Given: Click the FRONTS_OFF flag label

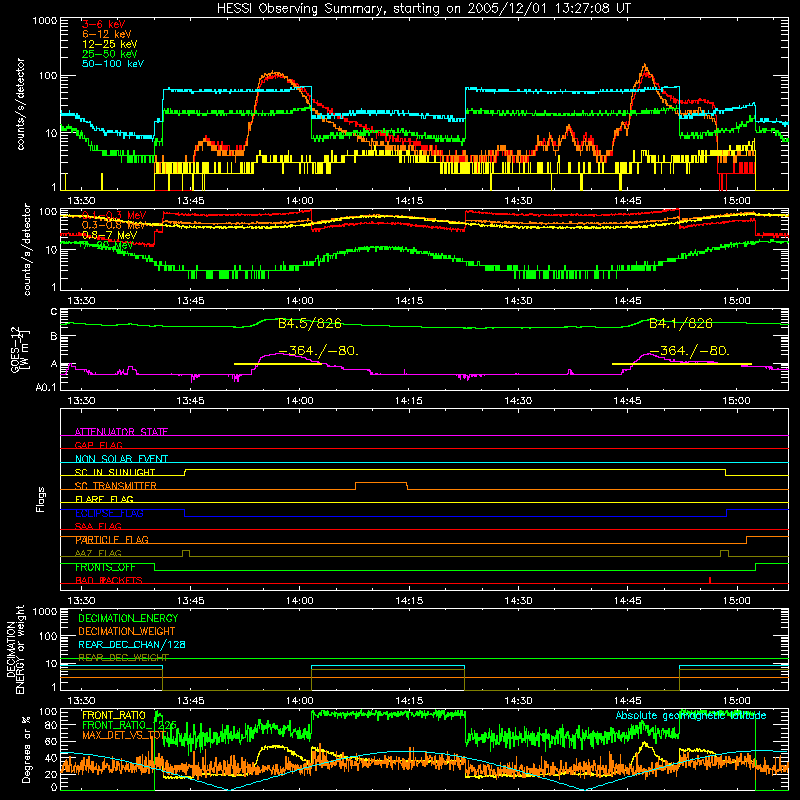Looking at the screenshot, I should pos(105,567).
